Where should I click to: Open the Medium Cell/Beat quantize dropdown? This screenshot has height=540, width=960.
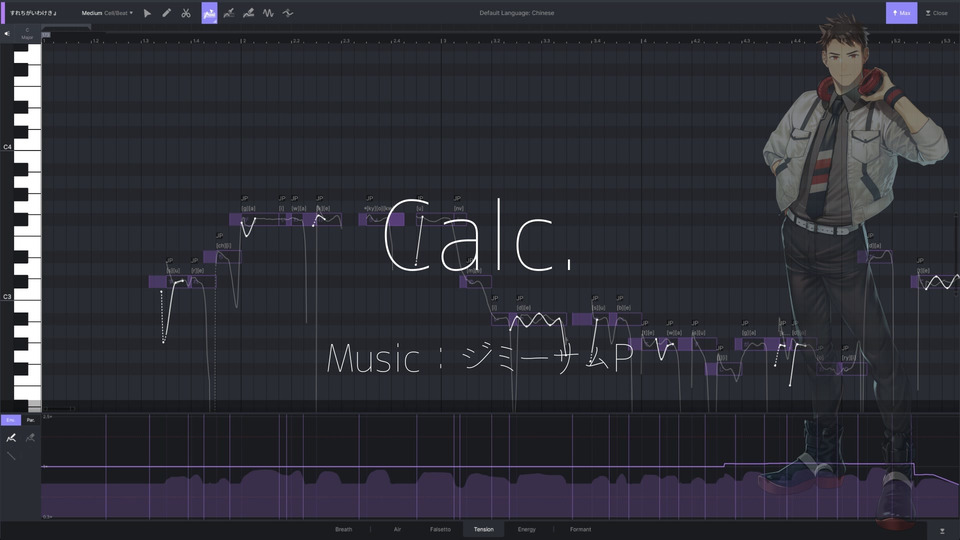coord(107,13)
